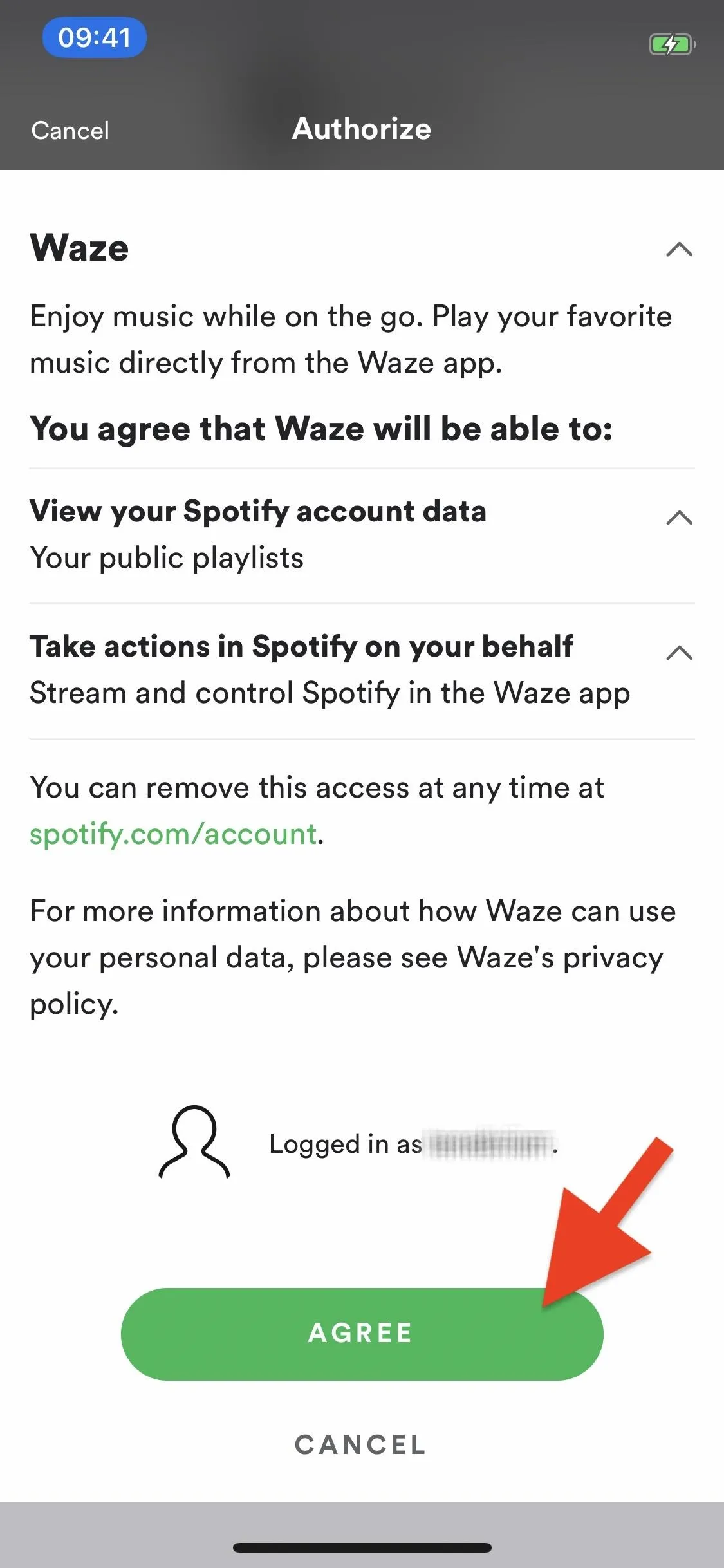Tap the Authorize title in header
The width and height of the screenshot is (724, 1568).
coord(362,129)
